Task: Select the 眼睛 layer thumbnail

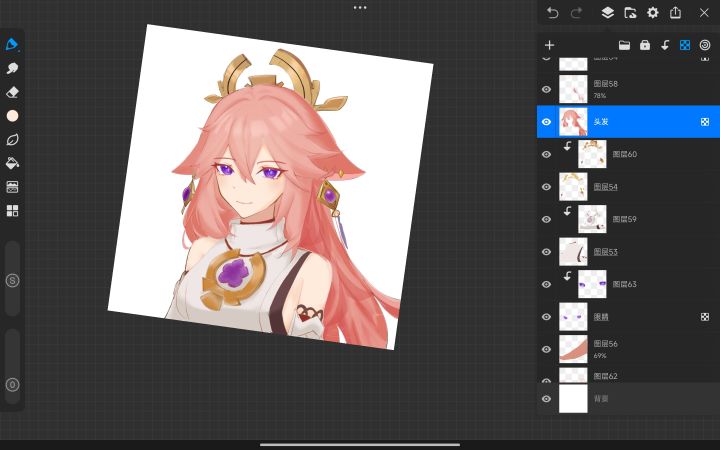Action: coord(573,317)
